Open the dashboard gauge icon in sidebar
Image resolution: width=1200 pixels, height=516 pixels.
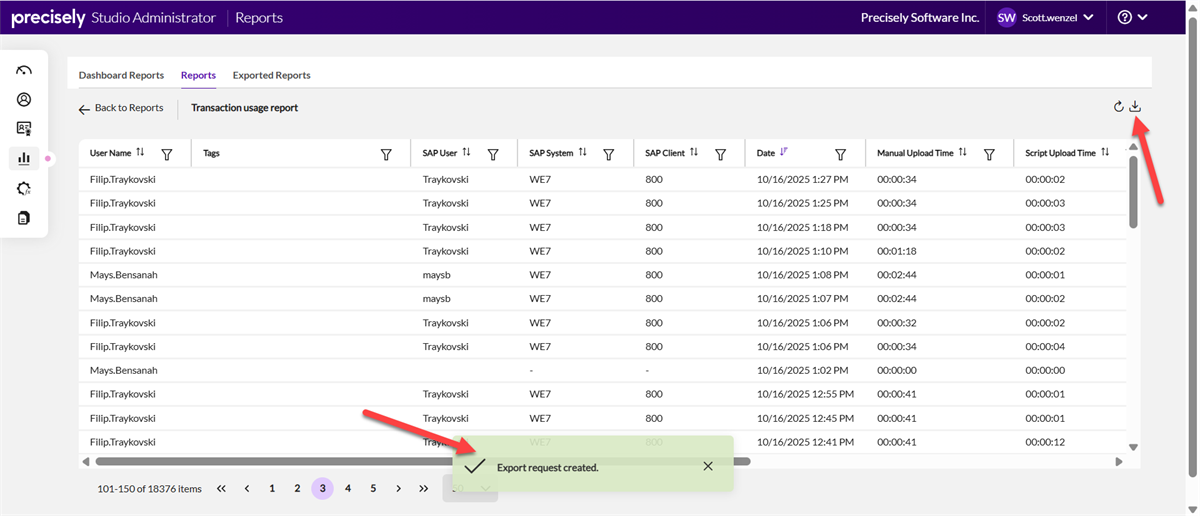pyautogui.click(x=24, y=71)
